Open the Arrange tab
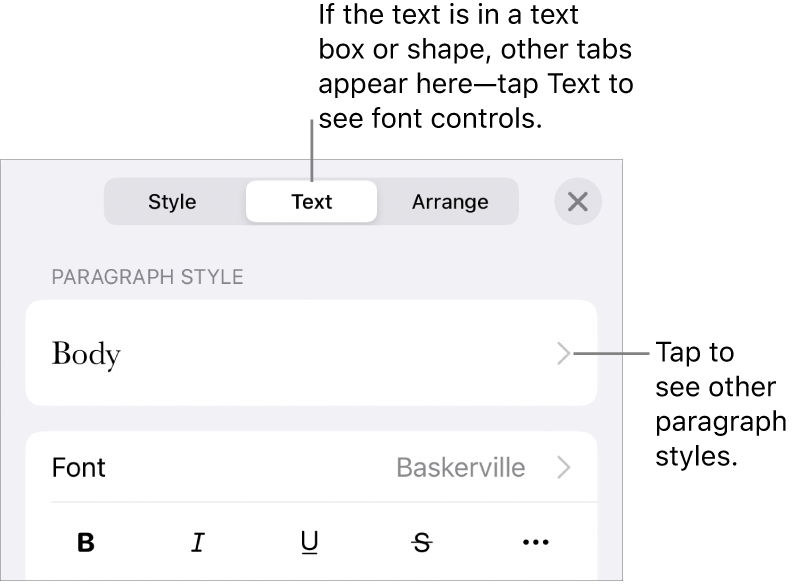 (x=450, y=202)
